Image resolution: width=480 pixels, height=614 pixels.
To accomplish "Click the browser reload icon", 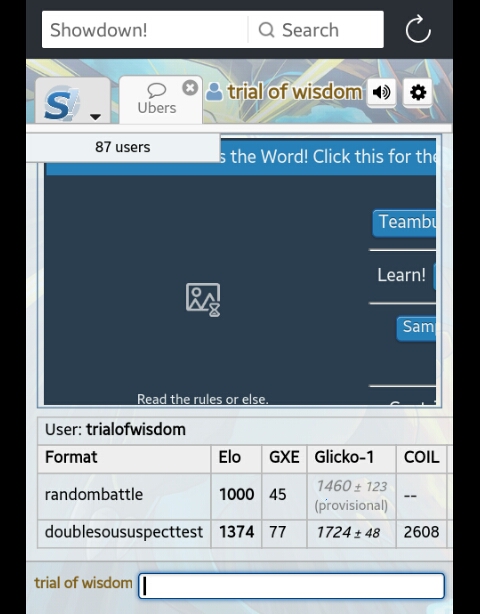I will click(x=418, y=29).
